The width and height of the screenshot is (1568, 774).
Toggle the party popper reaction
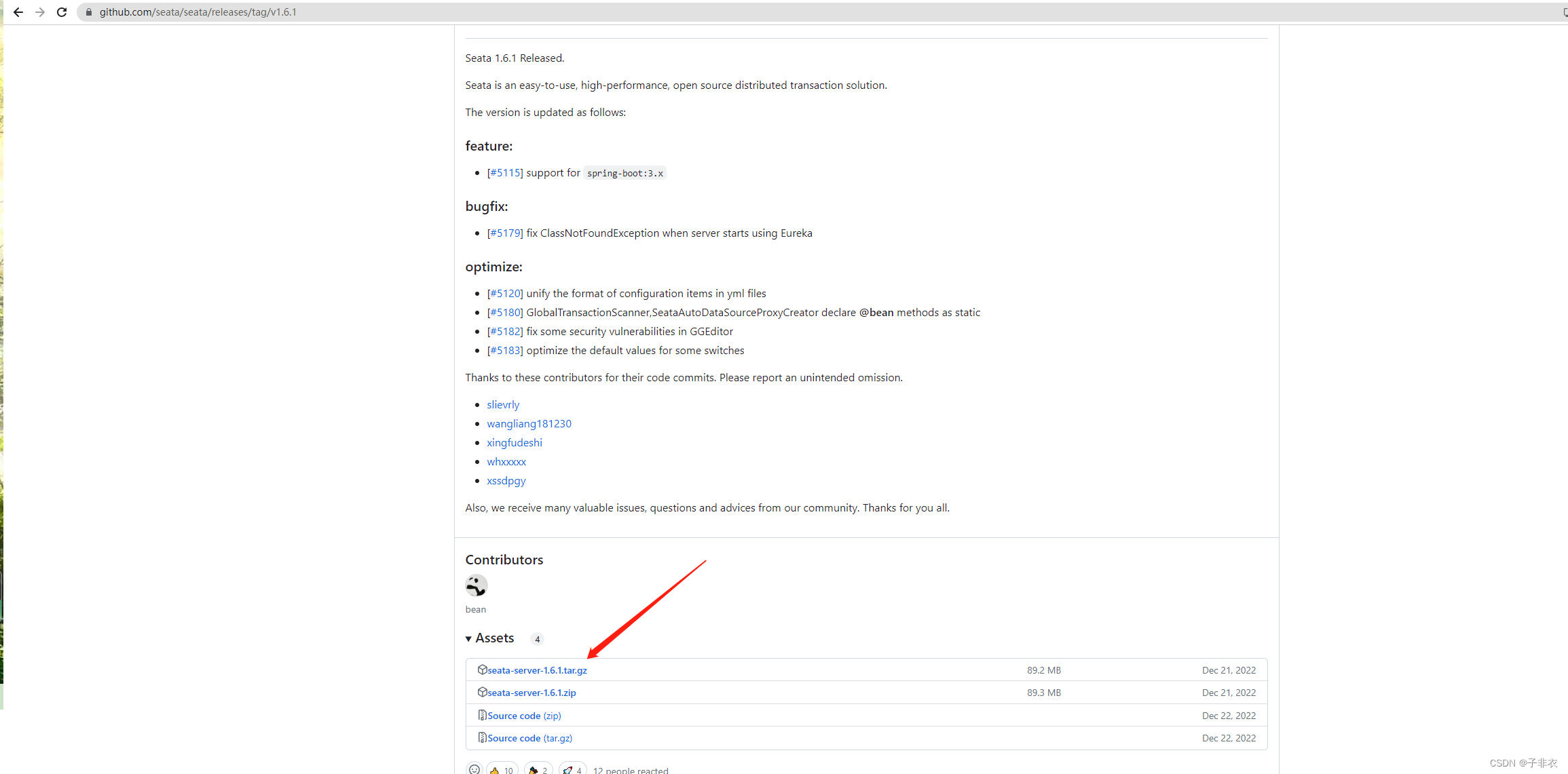pos(538,770)
